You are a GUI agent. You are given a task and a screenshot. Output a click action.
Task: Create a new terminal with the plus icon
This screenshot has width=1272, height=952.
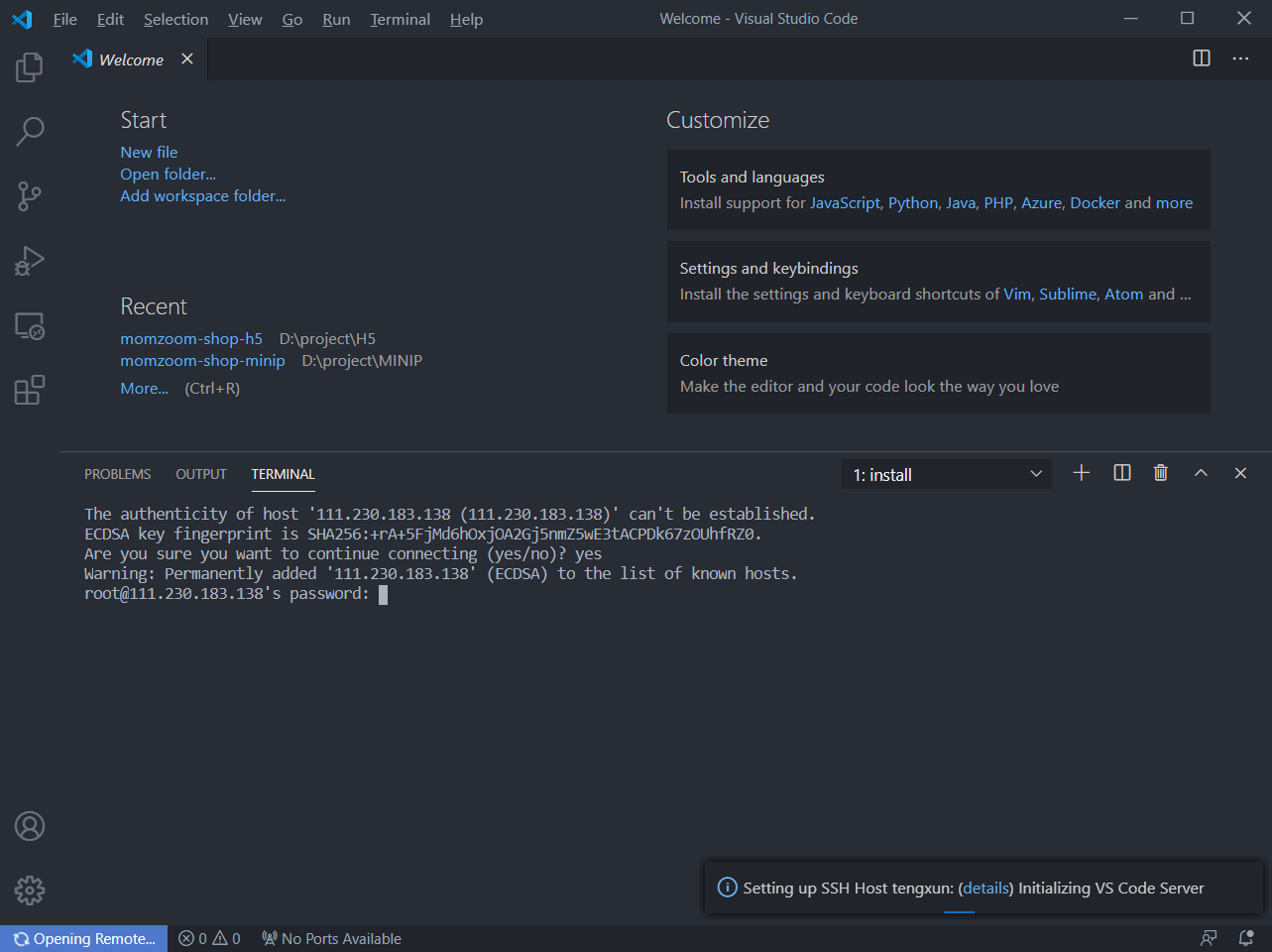[x=1081, y=473]
